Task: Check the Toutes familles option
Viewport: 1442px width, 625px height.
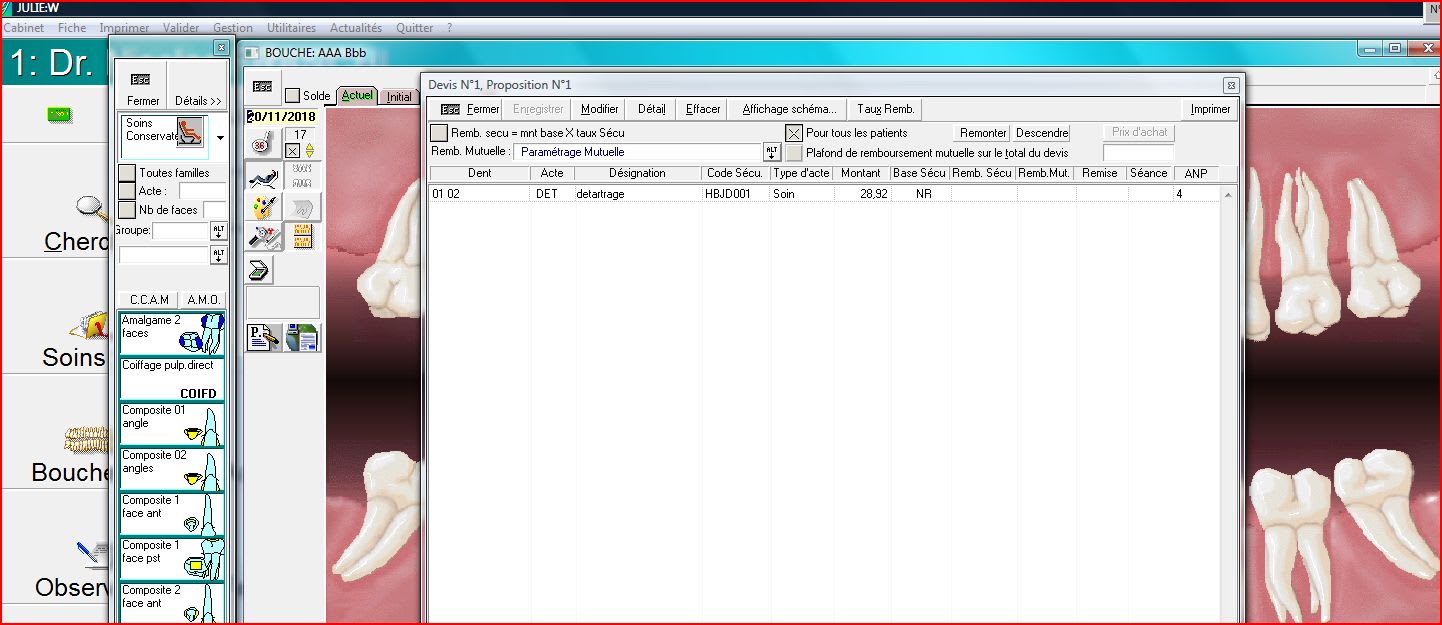Action: coord(127,173)
